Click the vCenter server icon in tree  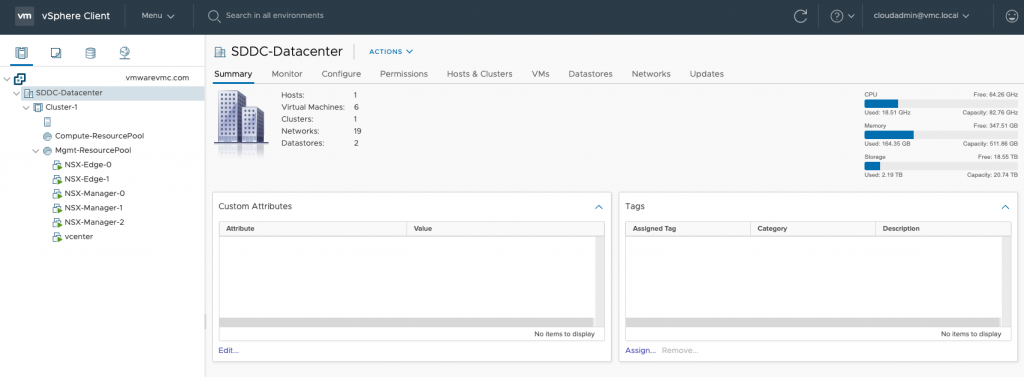(x=20, y=78)
